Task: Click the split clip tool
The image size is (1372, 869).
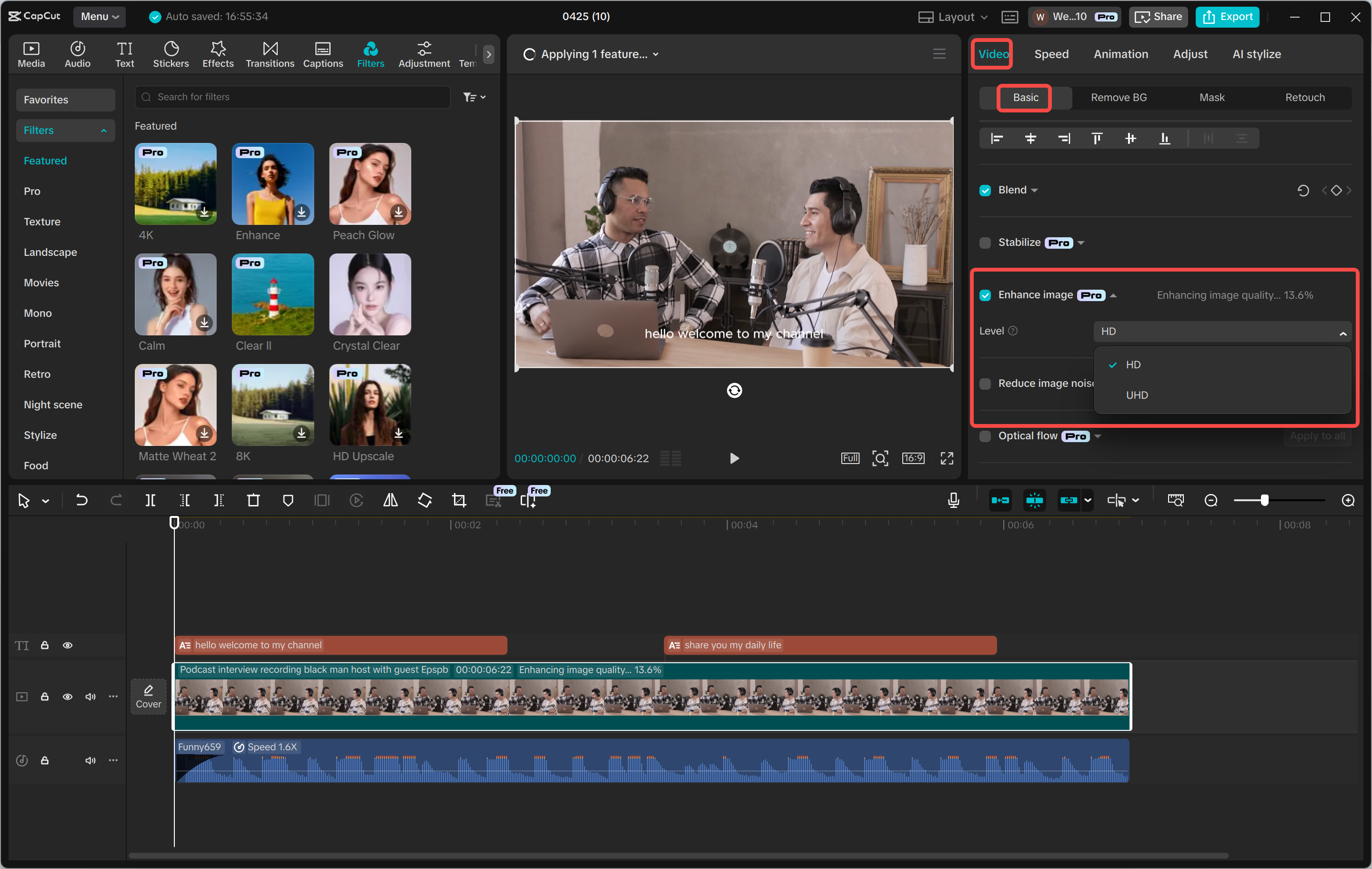Action: pyautogui.click(x=151, y=501)
